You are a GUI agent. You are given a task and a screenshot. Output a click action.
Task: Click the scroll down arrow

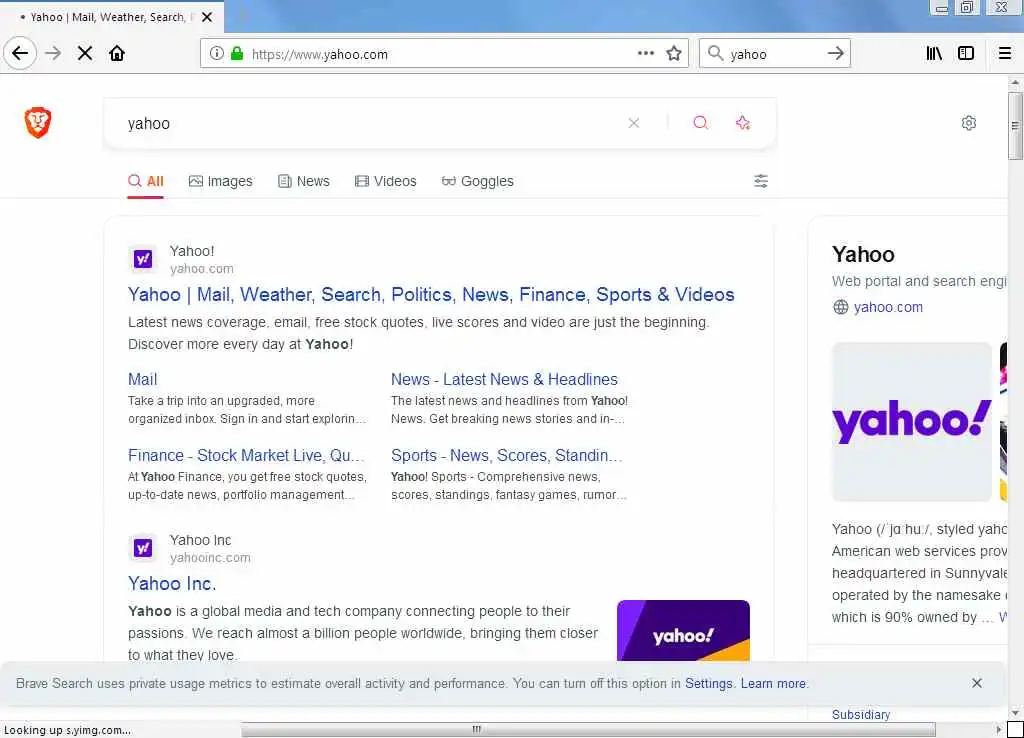tap(1014, 713)
